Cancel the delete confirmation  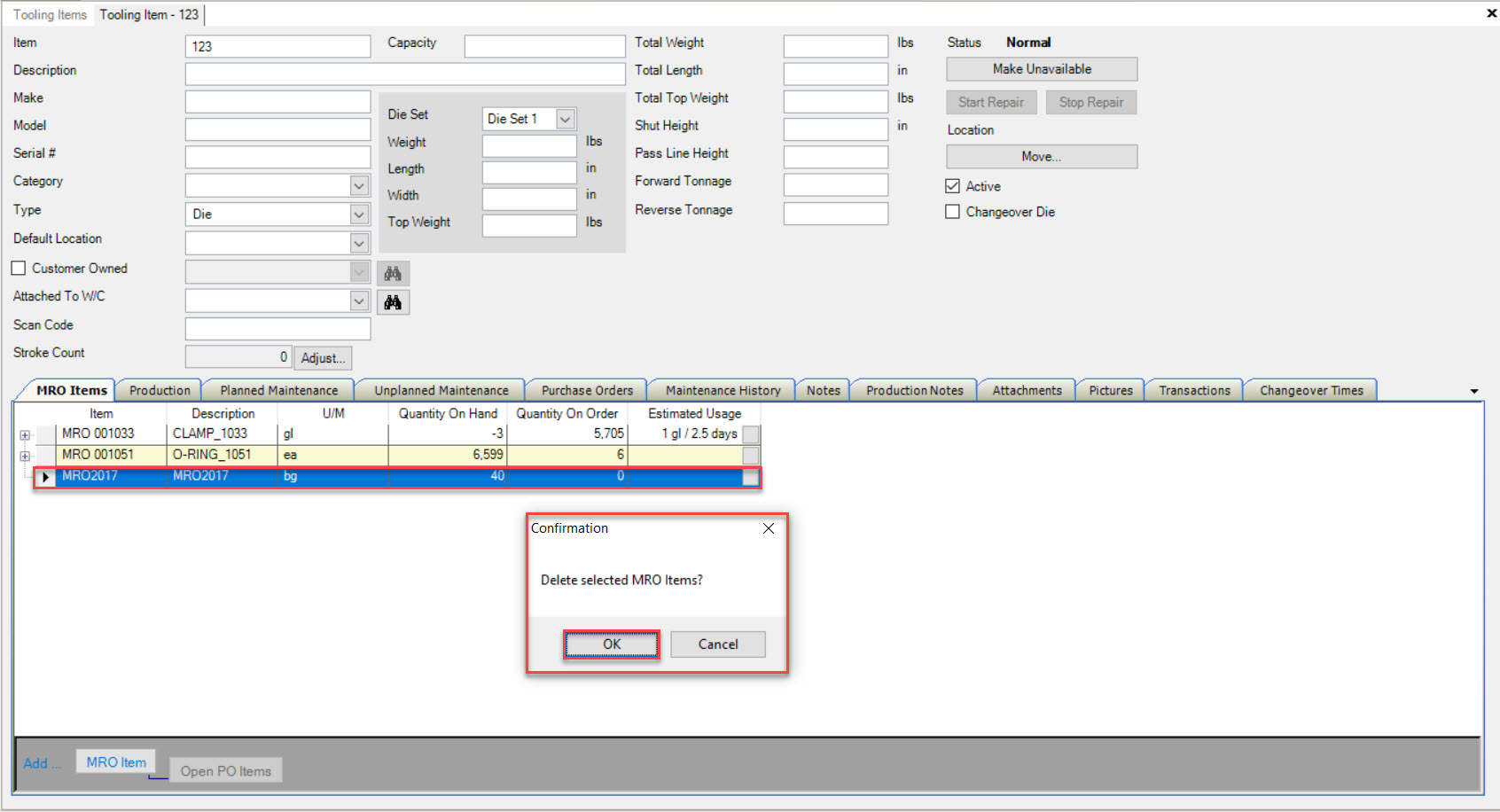click(x=718, y=644)
